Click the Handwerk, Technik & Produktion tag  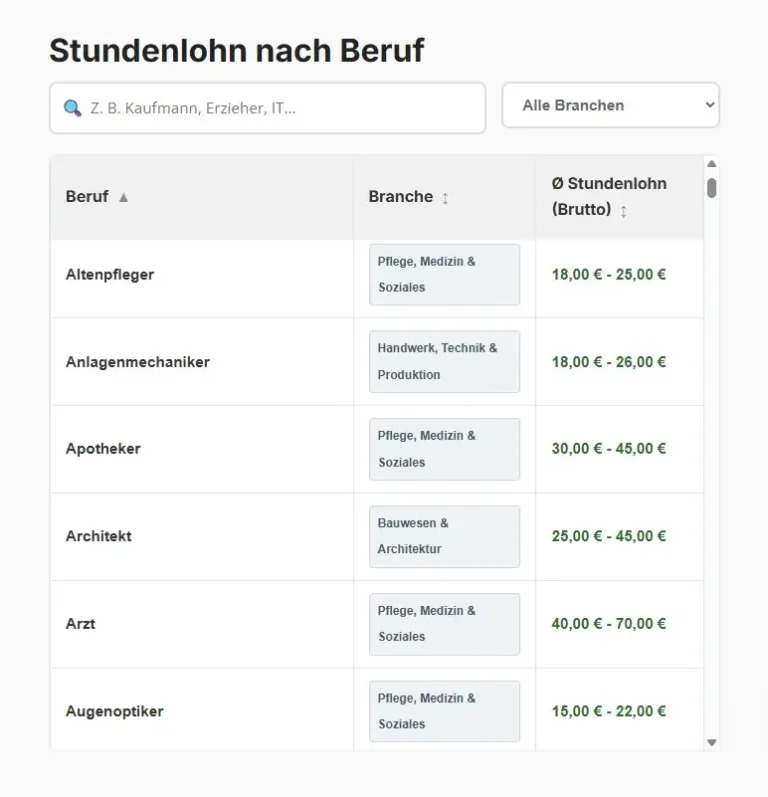point(444,362)
